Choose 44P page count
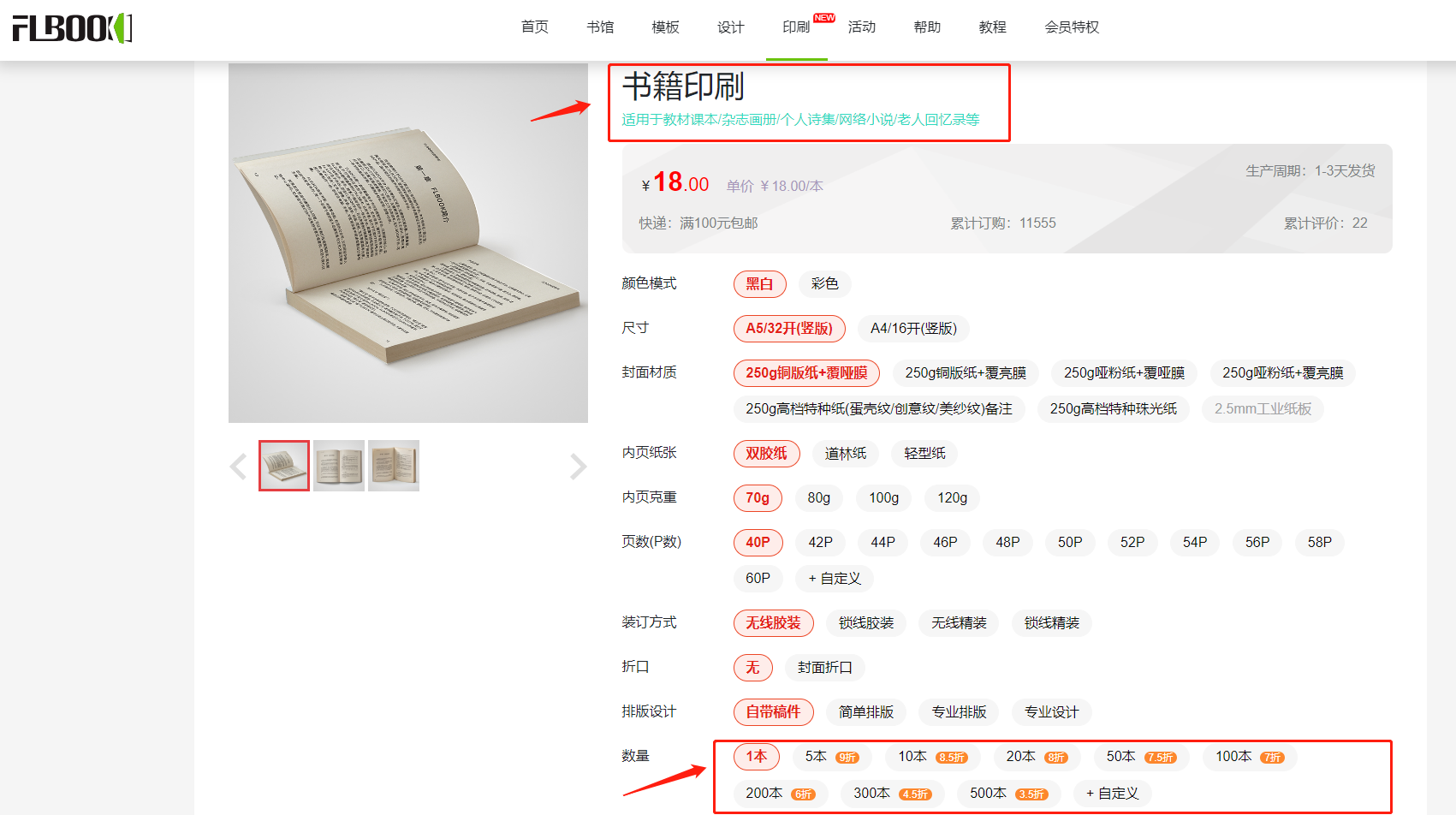Screen dimensions: 1456x815 pyautogui.click(x=883, y=543)
